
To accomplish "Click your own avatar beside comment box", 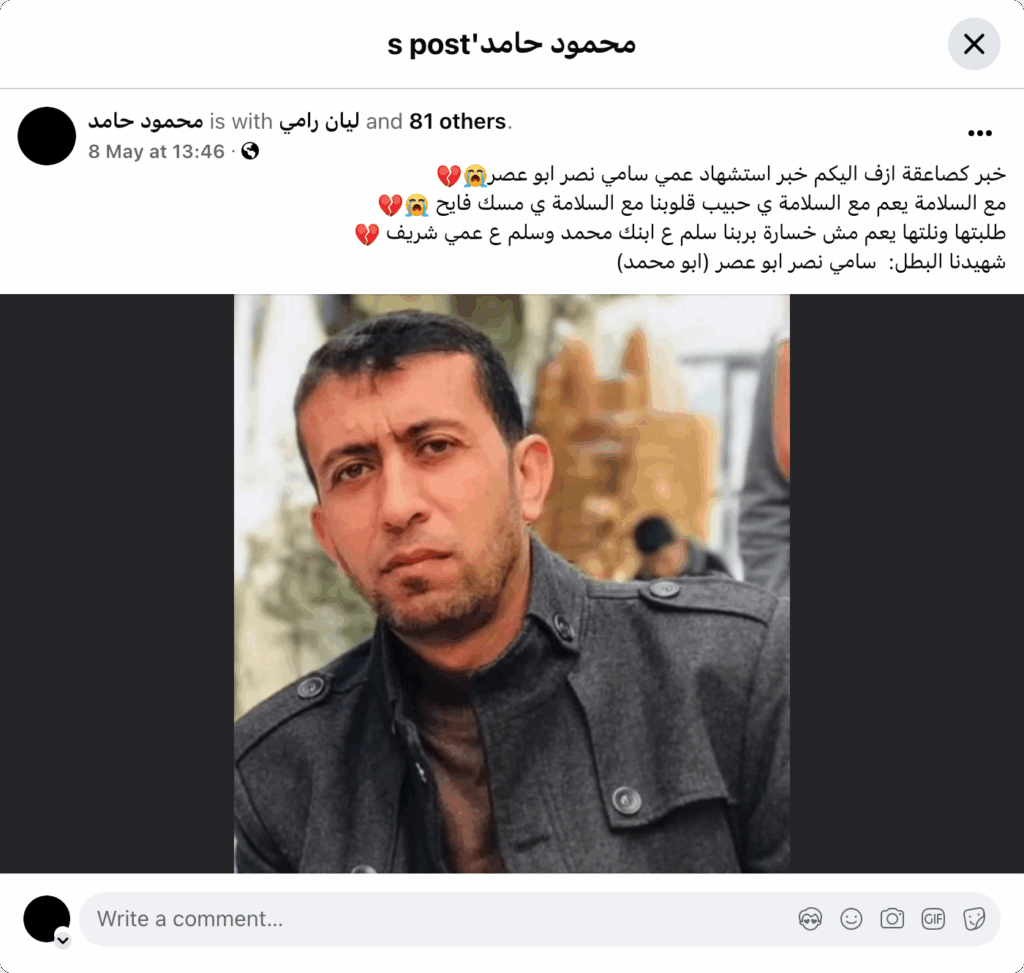I will tap(47, 919).
